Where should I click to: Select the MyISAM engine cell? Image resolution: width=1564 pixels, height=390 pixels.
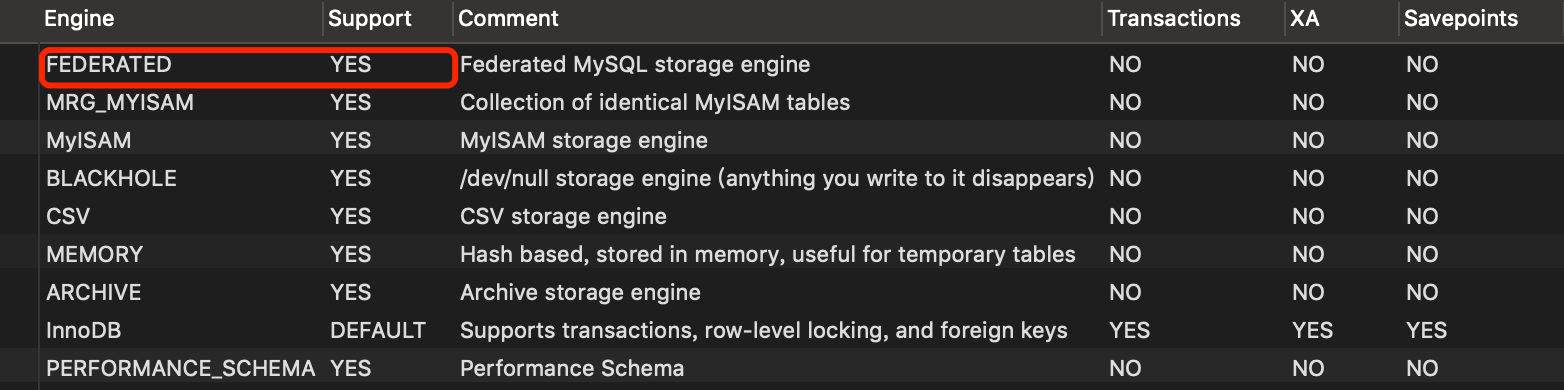click(88, 140)
